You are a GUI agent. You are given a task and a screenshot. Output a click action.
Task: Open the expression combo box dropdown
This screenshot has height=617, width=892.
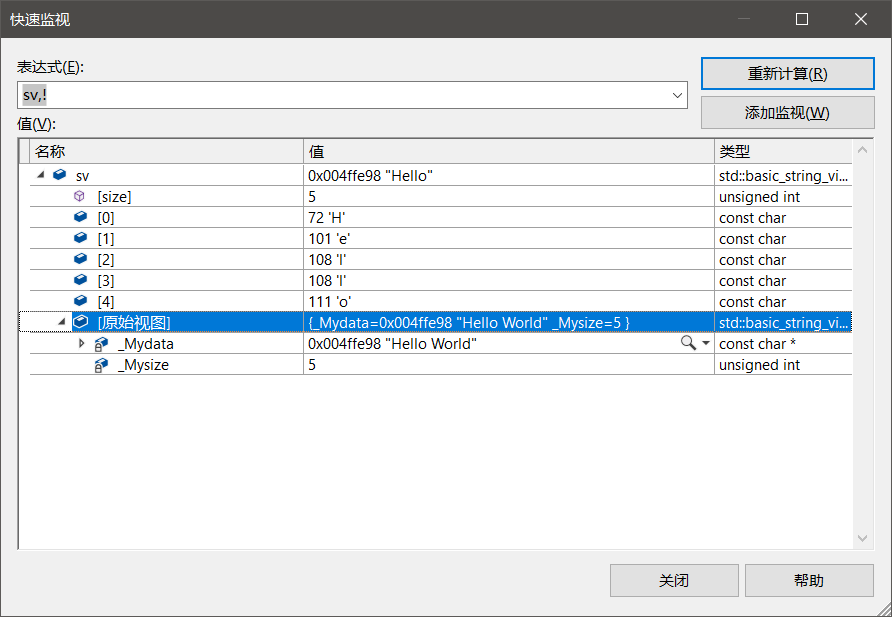pyautogui.click(x=679, y=95)
